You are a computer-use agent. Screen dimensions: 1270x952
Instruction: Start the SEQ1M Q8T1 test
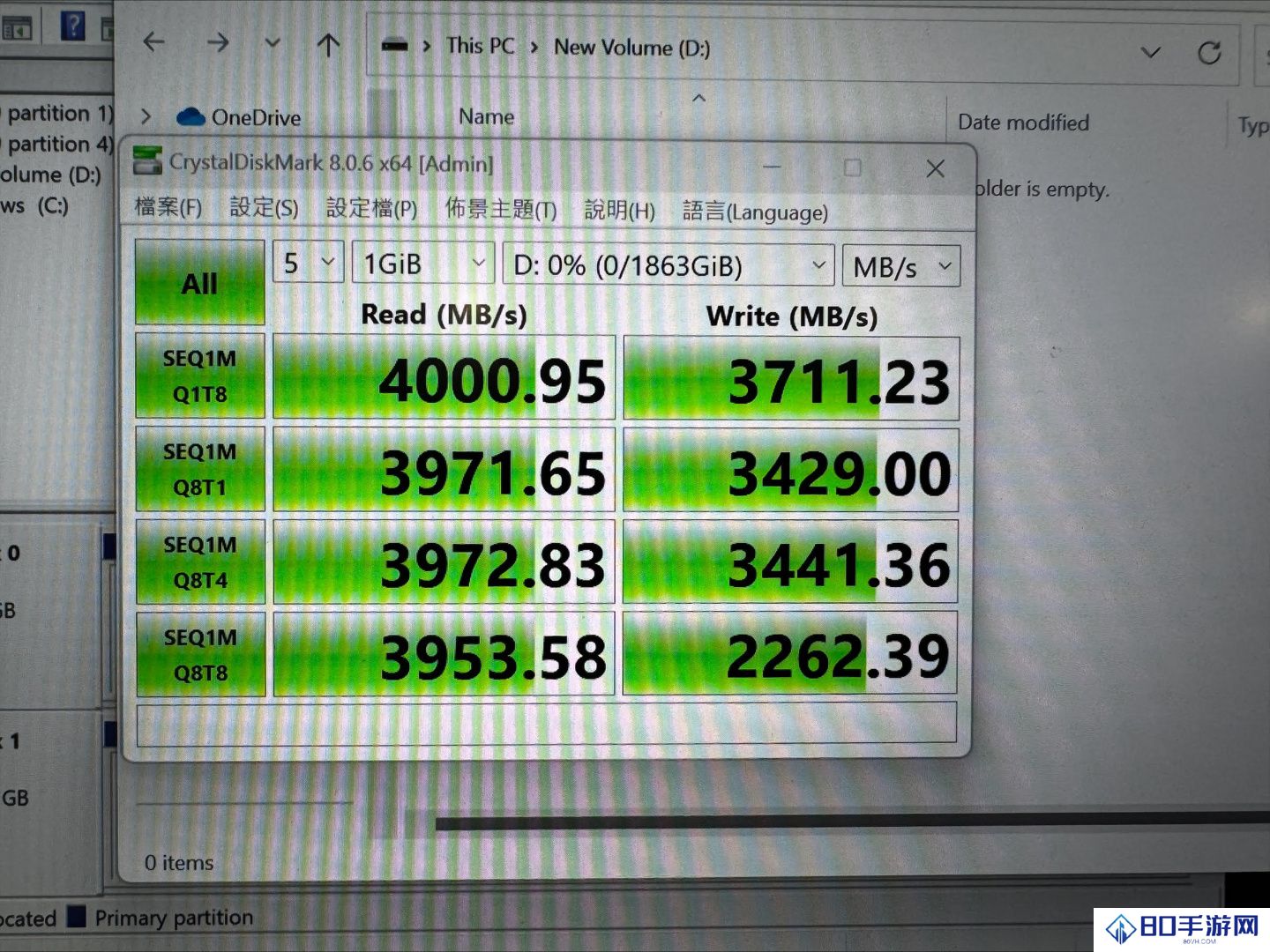200,468
